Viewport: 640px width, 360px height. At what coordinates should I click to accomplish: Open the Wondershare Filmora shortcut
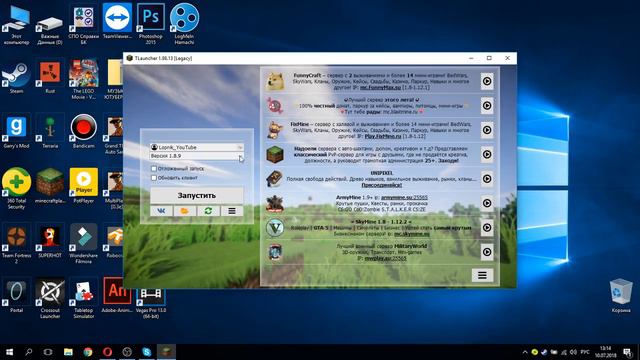(x=84, y=244)
